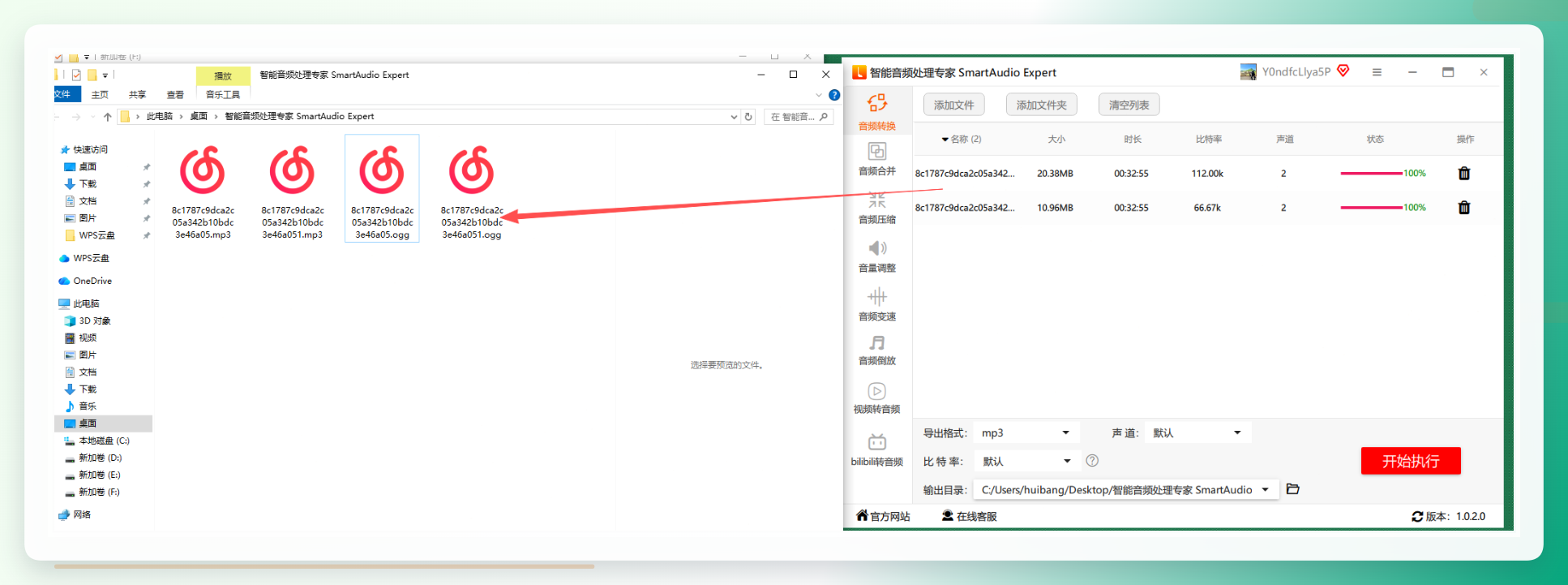The image size is (1568, 585).
Task: Click the user avatar Y0ndfcLlya5P
Action: [1249, 72]
